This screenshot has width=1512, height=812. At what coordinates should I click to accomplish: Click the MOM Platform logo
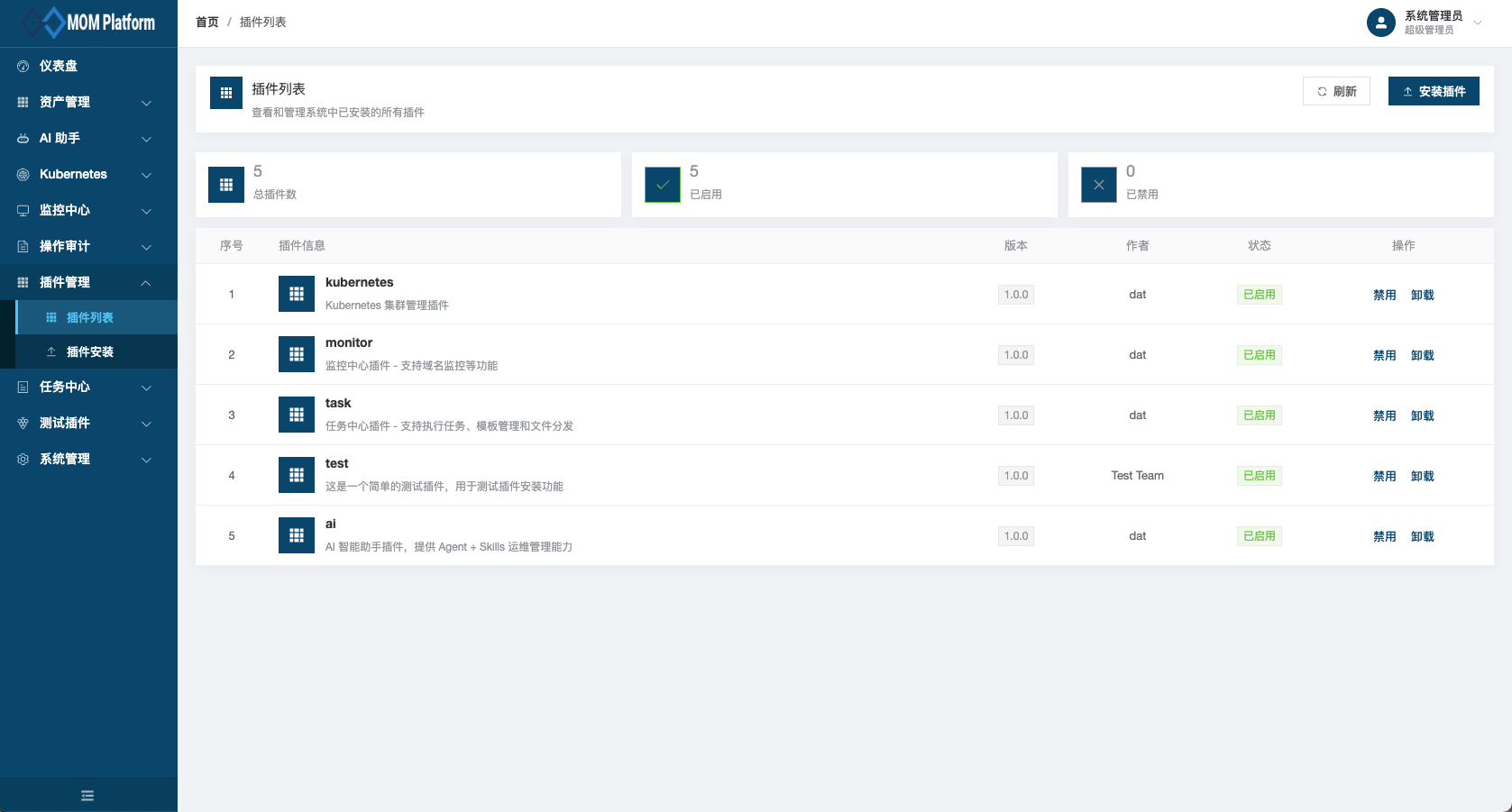88,23
